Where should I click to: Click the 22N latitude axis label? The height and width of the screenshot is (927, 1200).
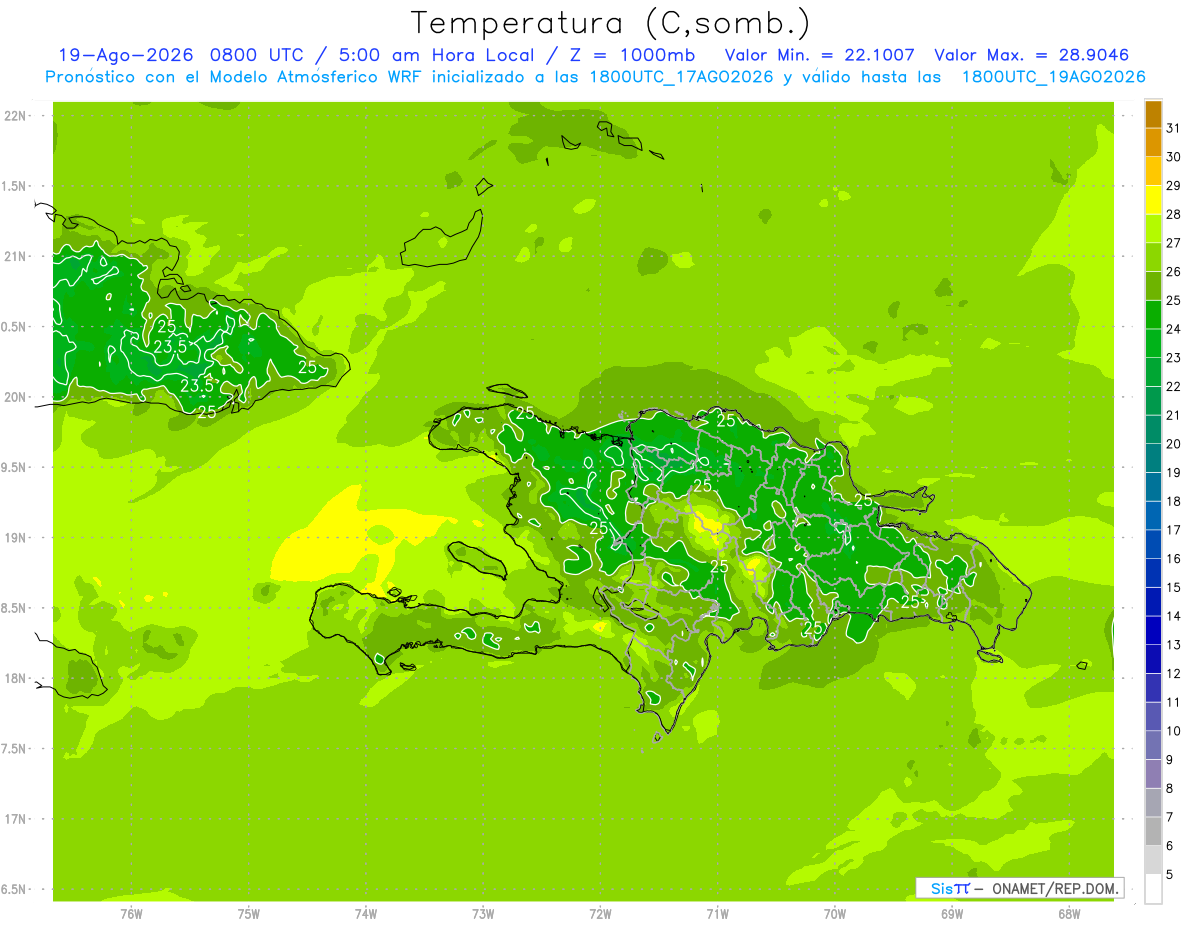coord(14,116)
